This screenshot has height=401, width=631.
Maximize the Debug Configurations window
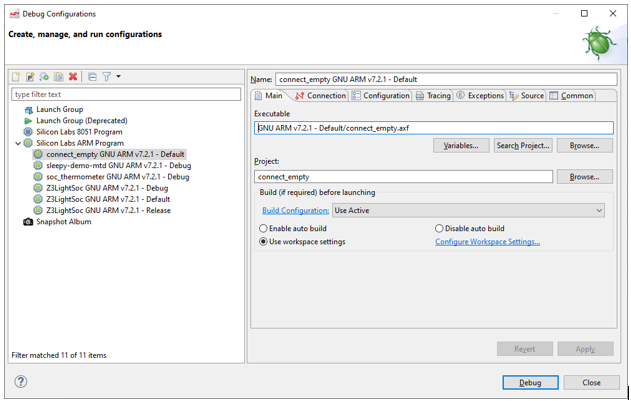pos(584,14)
